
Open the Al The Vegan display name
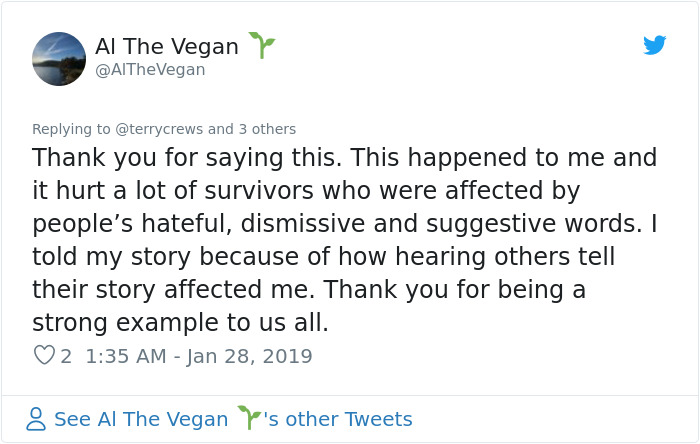pos(167,46)
